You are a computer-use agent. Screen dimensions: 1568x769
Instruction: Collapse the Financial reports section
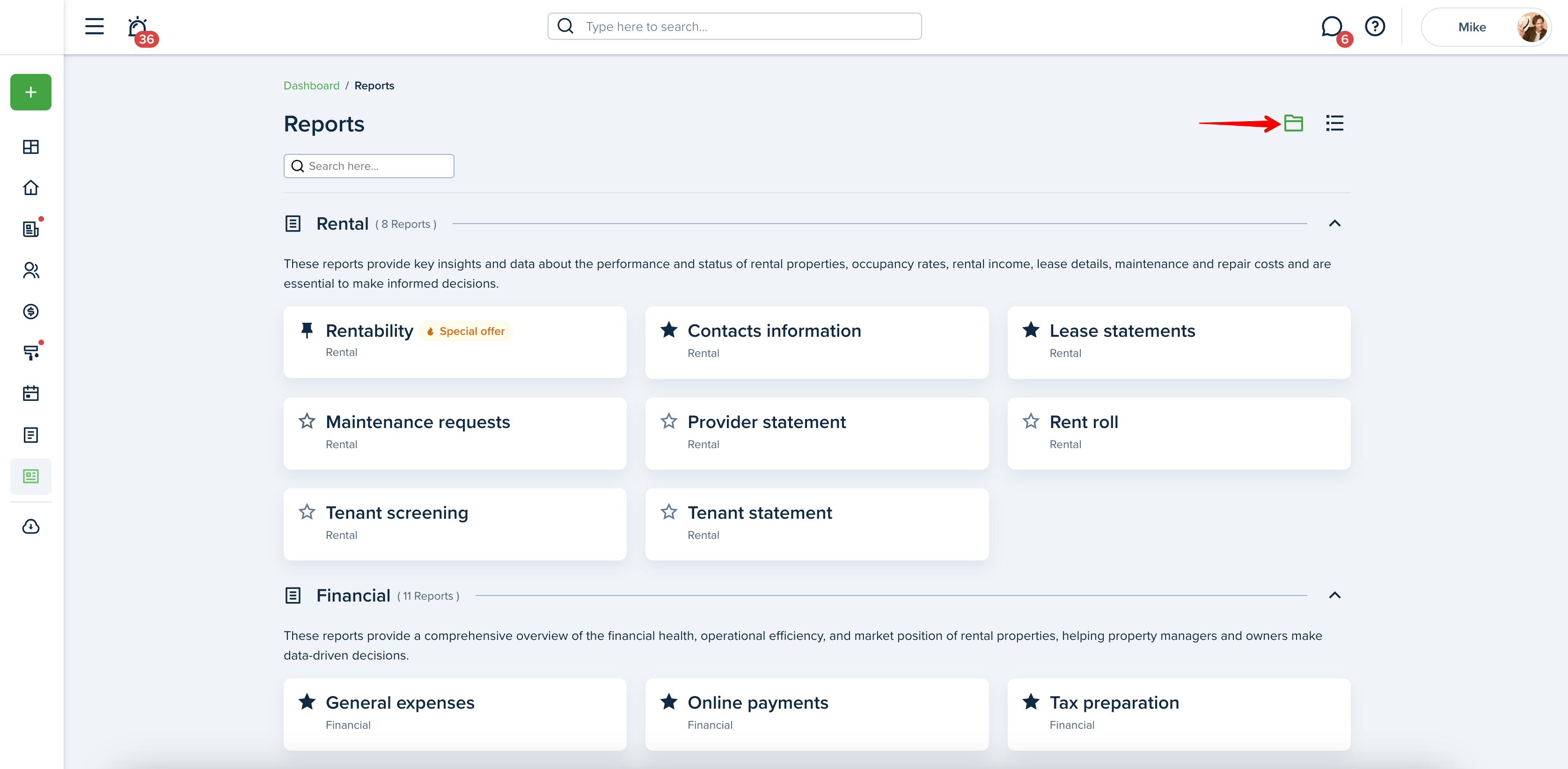pyautogui.click(x=1334, y=595)
